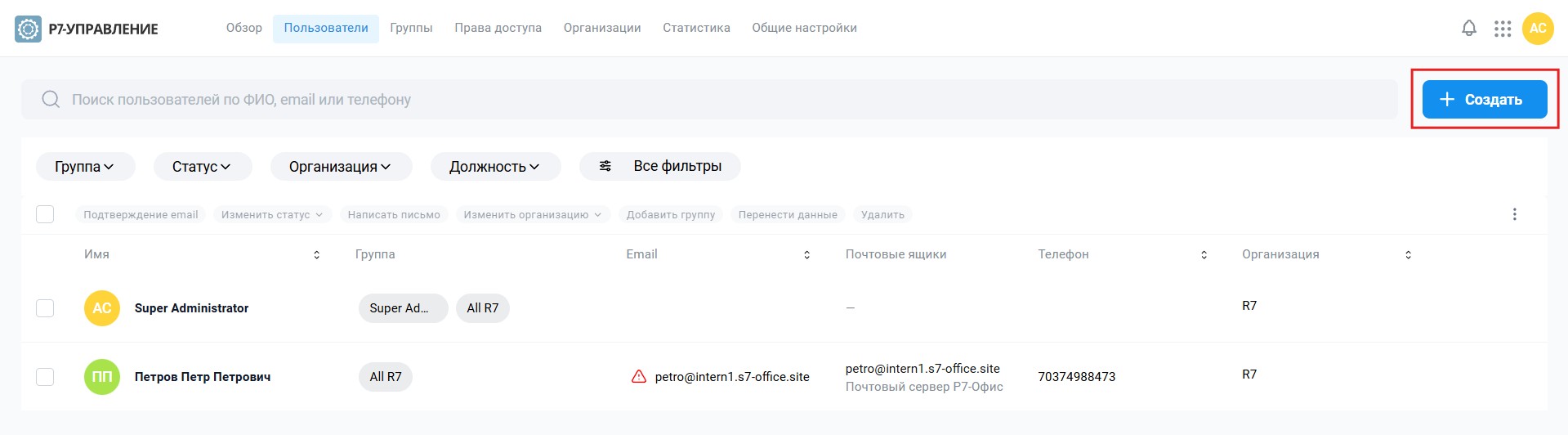Click the email warning triangle icon
Image resolution: width=1568 pixels, height=435 pixels.
[639, 377]
